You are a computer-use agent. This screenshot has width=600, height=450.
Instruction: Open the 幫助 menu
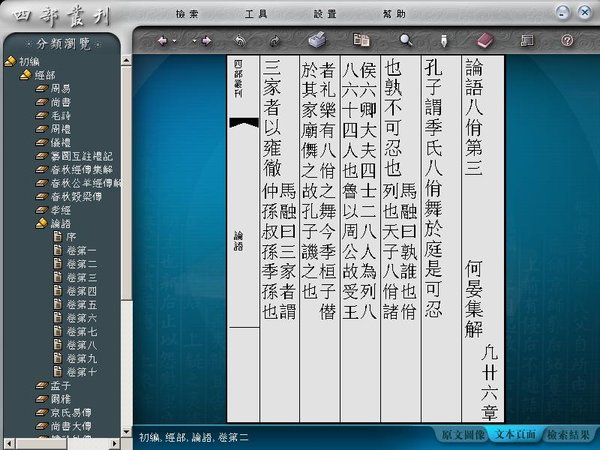(394, 14)
